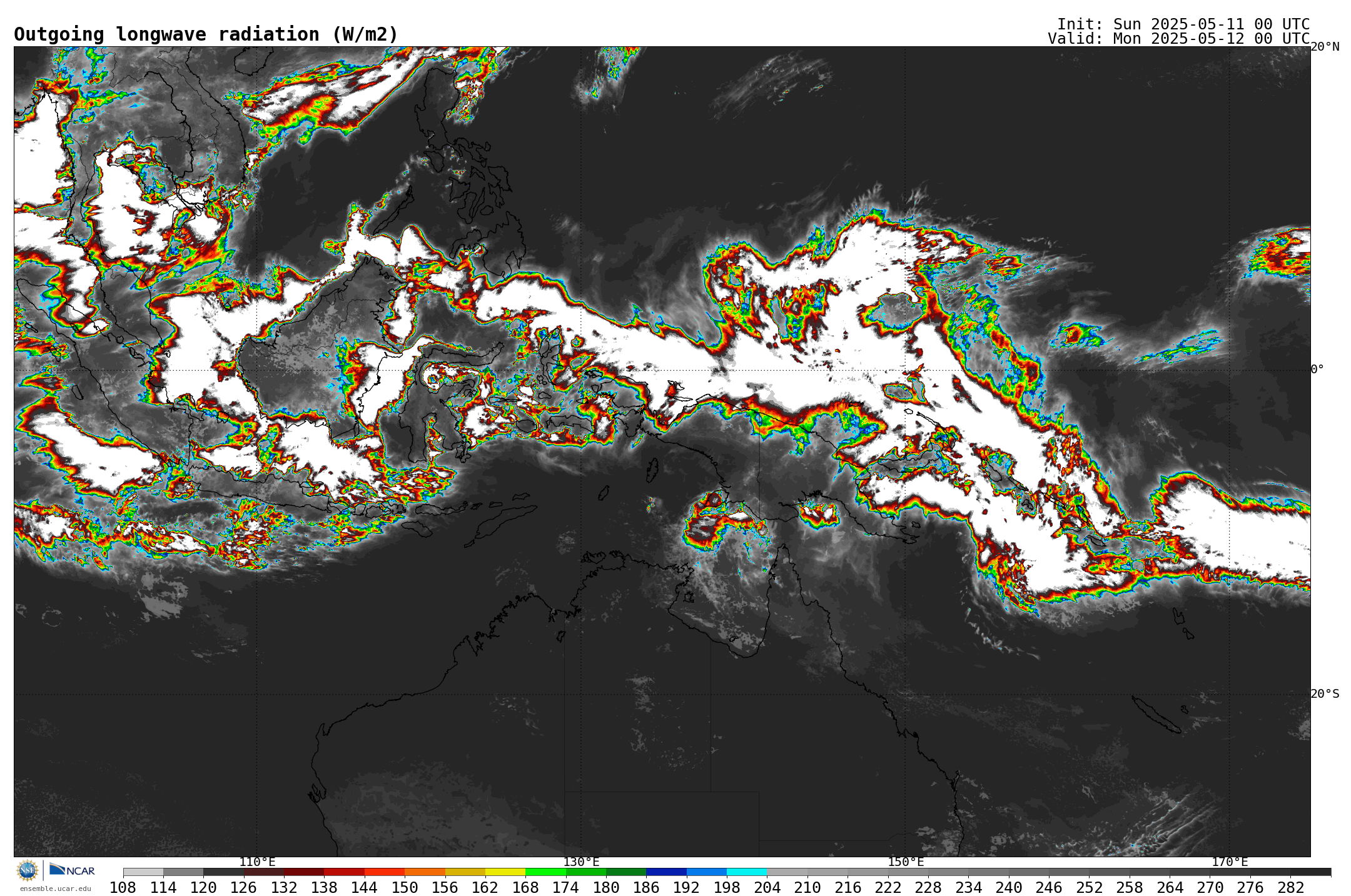Image resolution: width=1351 pixels, height=896 pixels.
Task: Select the blue swatch between 192 and 198
Action: pyautogui.click(x=707, y=872)
